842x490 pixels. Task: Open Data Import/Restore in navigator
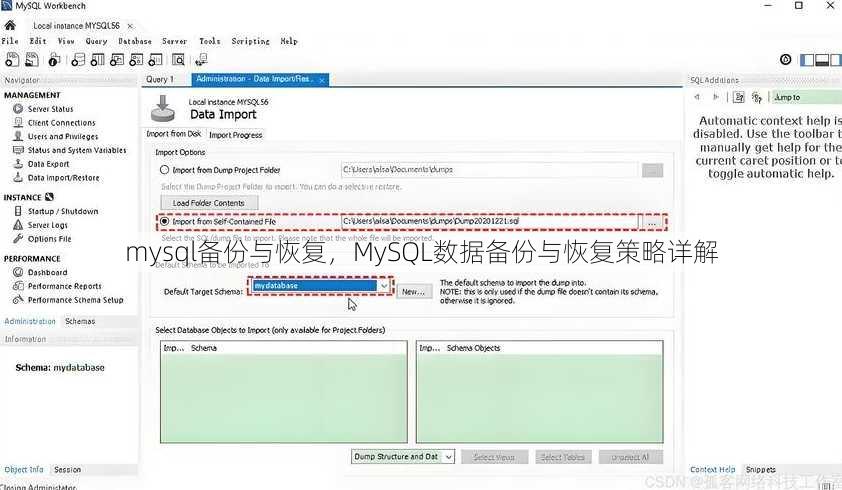63,178
